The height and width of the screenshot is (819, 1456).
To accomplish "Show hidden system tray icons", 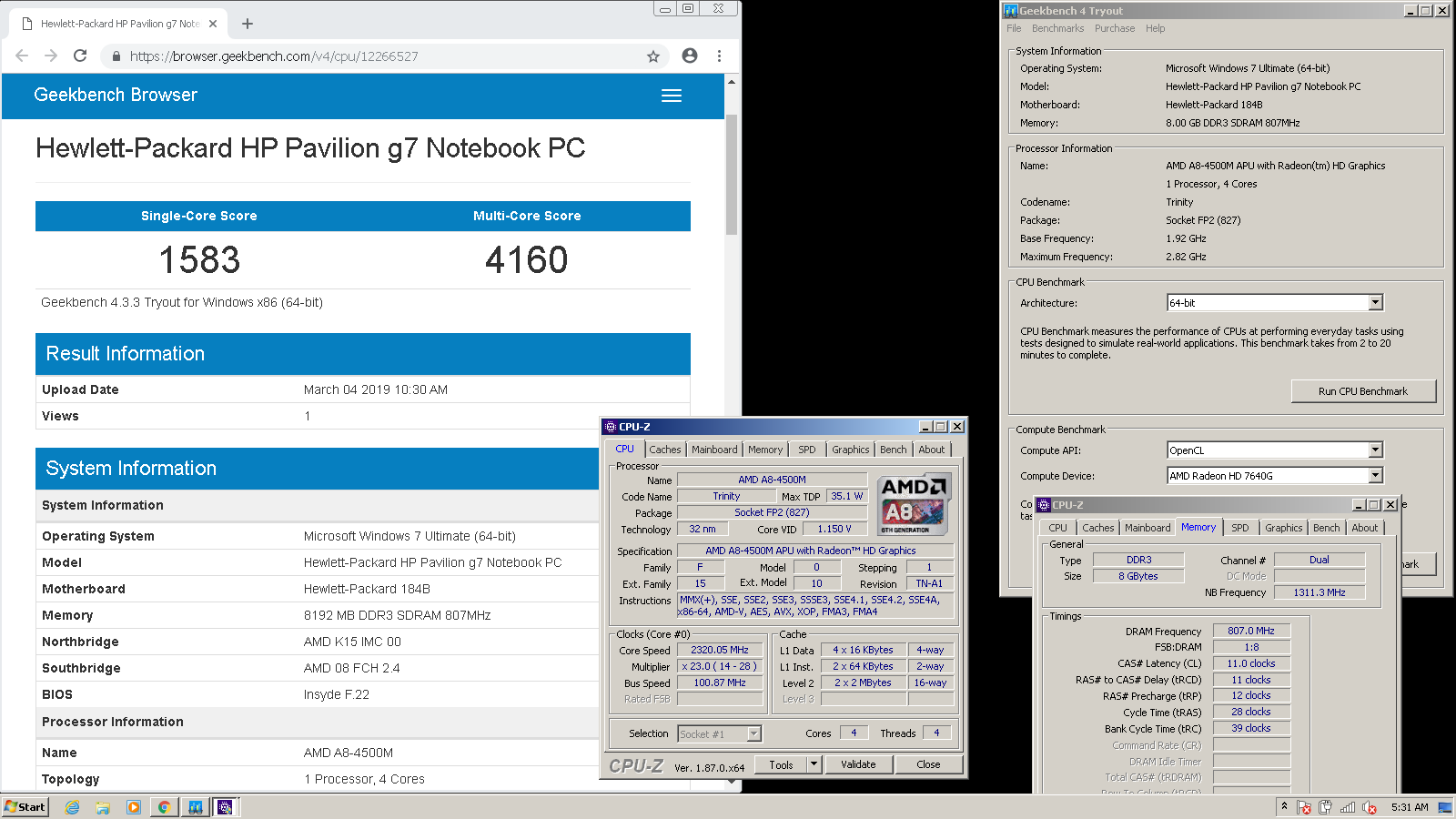I will tap(1284, 806).
